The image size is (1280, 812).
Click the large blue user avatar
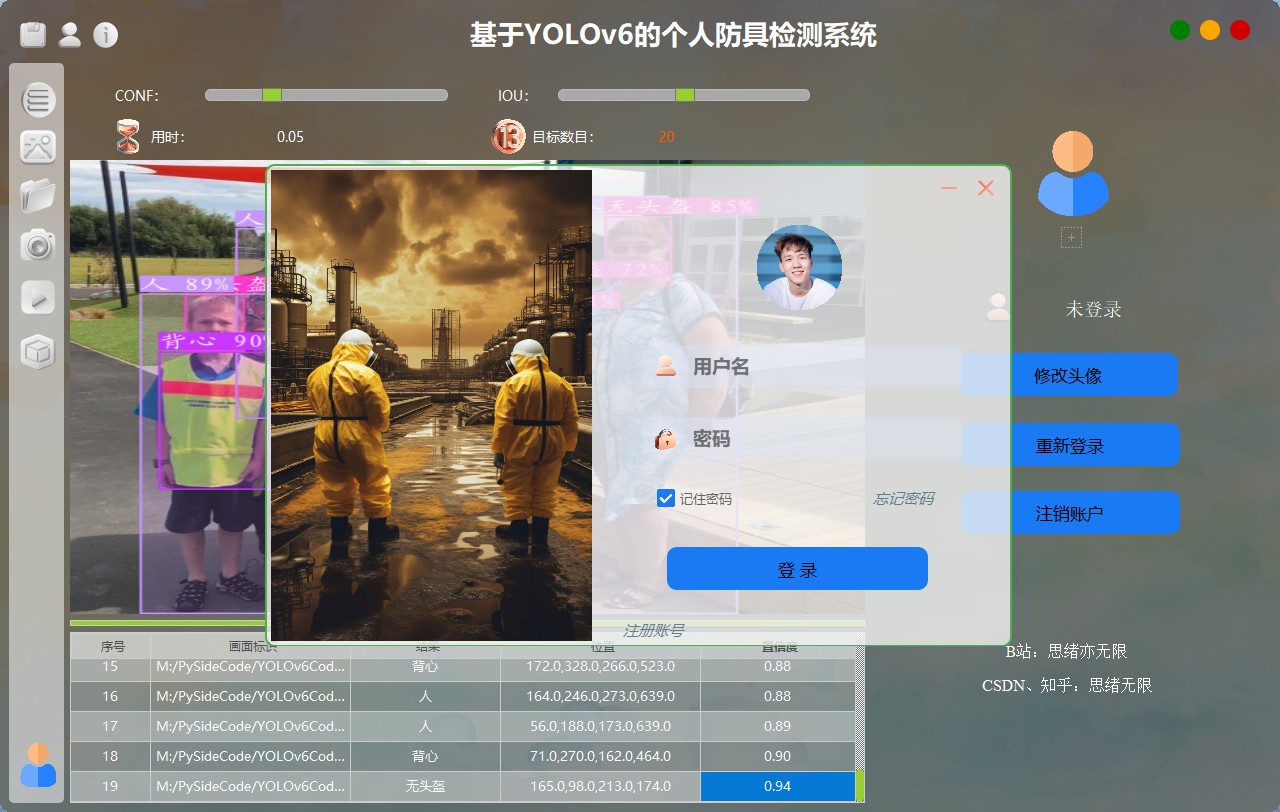tap(1073, 174)
